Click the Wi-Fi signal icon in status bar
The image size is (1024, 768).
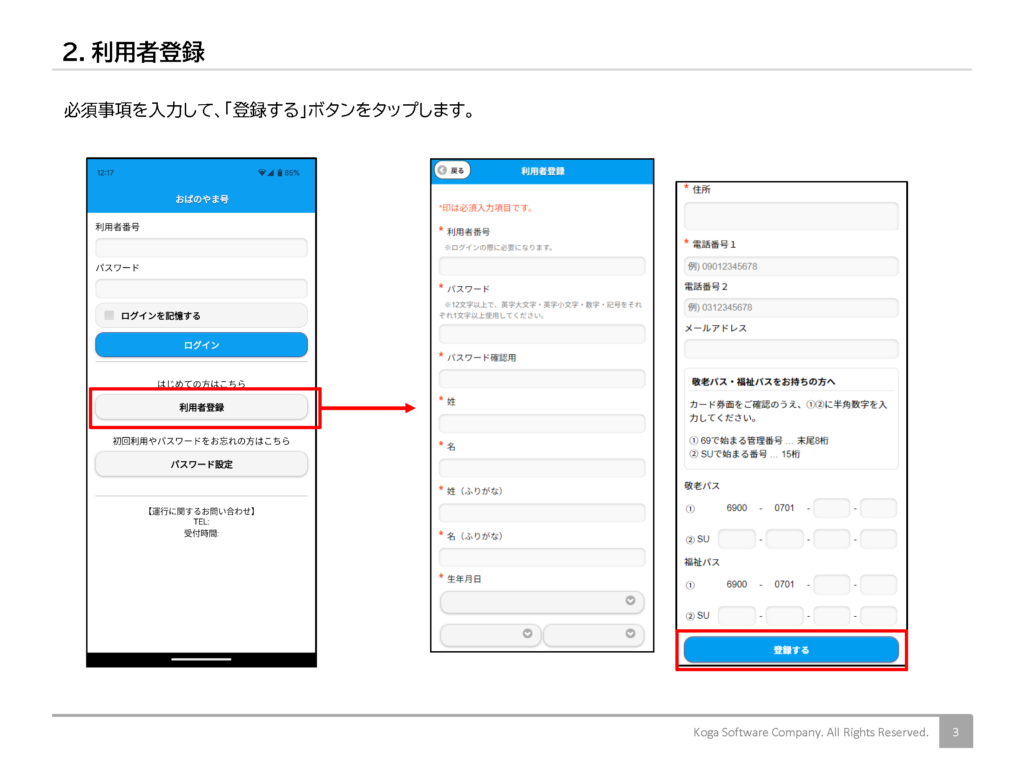pyautogui.click(x=262, y=173)
